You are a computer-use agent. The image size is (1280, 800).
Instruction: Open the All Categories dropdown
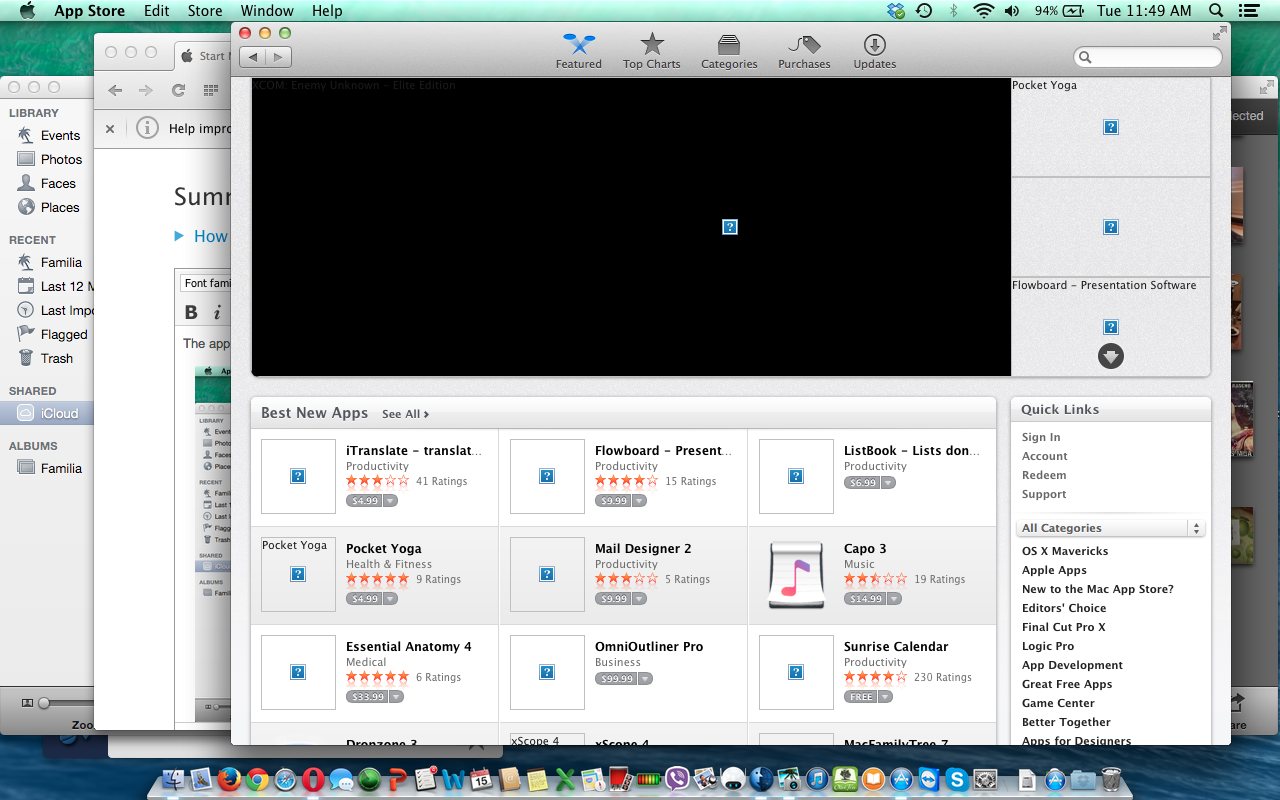(1110, 528)
